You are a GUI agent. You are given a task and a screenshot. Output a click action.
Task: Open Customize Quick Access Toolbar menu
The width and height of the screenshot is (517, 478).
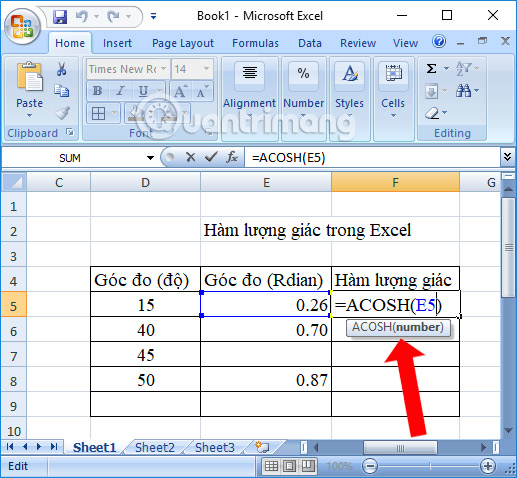click(153, 16)
